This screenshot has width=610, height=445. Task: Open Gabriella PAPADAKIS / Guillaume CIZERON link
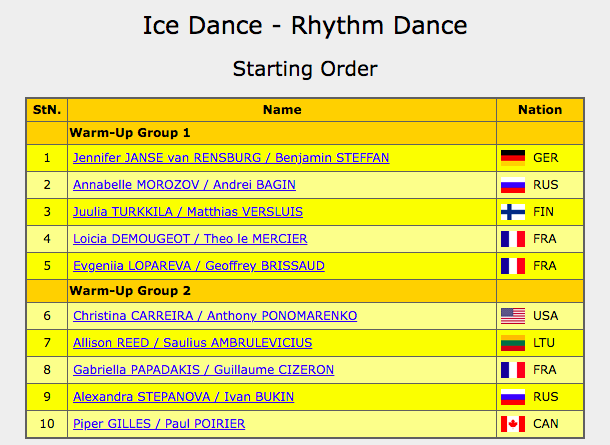(x=203, y=370)
